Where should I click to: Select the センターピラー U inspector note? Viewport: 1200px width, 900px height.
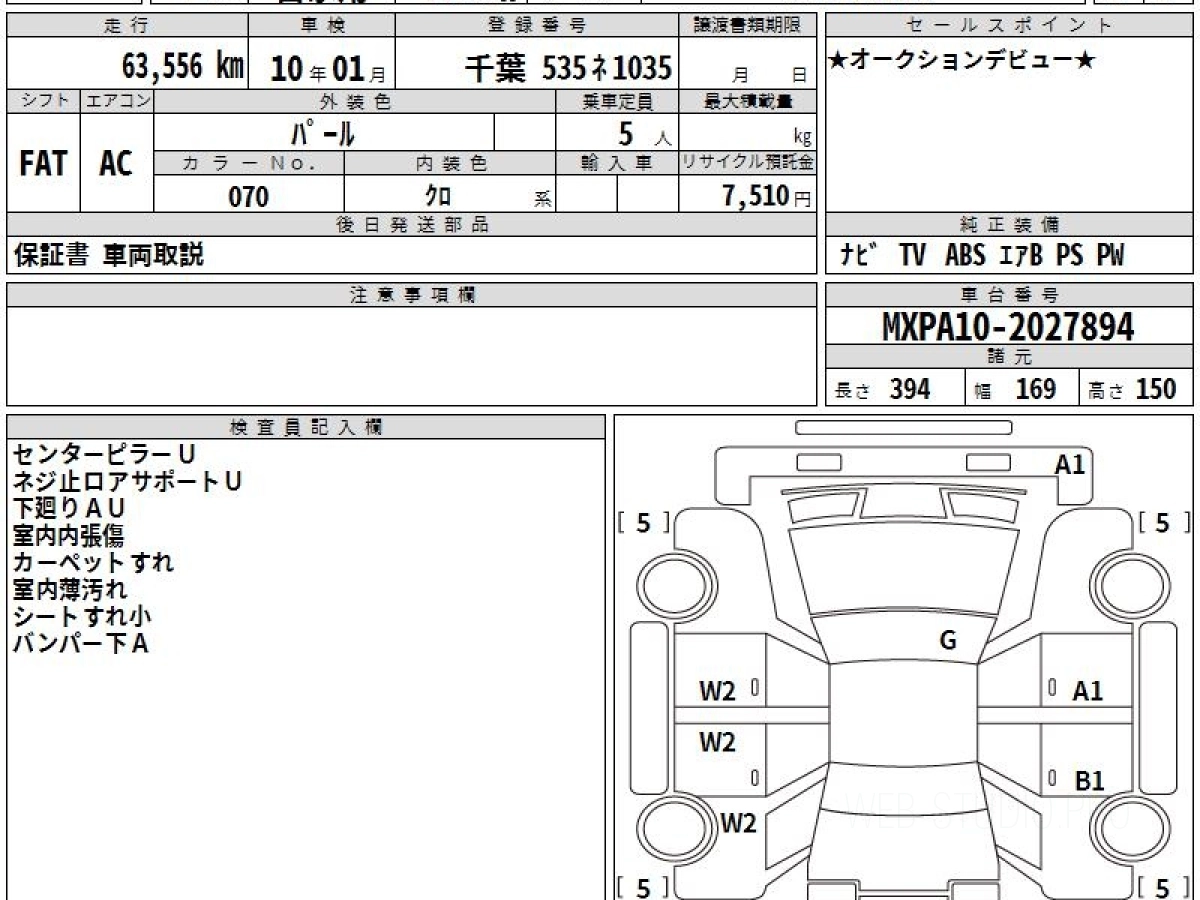point(104,455)
